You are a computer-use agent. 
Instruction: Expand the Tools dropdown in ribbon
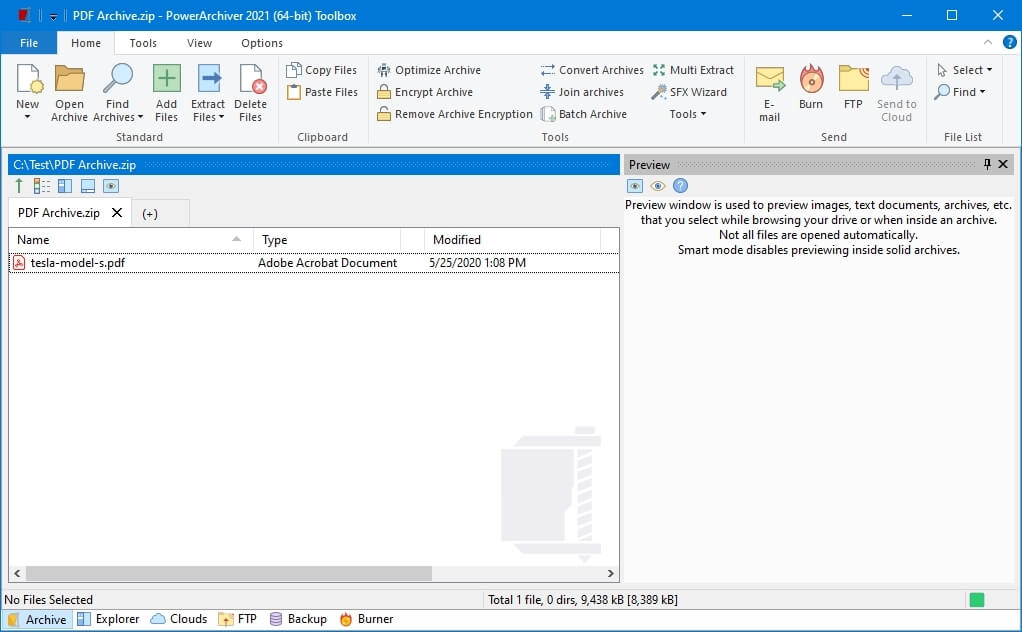coord(688,114)
